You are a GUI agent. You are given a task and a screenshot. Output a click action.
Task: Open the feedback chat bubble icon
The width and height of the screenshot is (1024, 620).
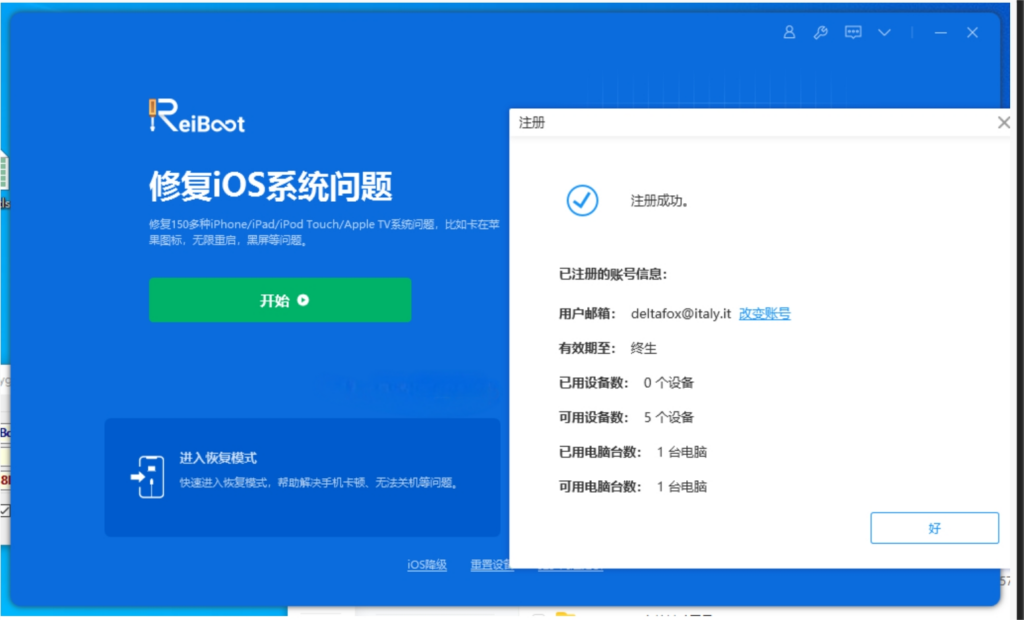(x=853, y=32)
